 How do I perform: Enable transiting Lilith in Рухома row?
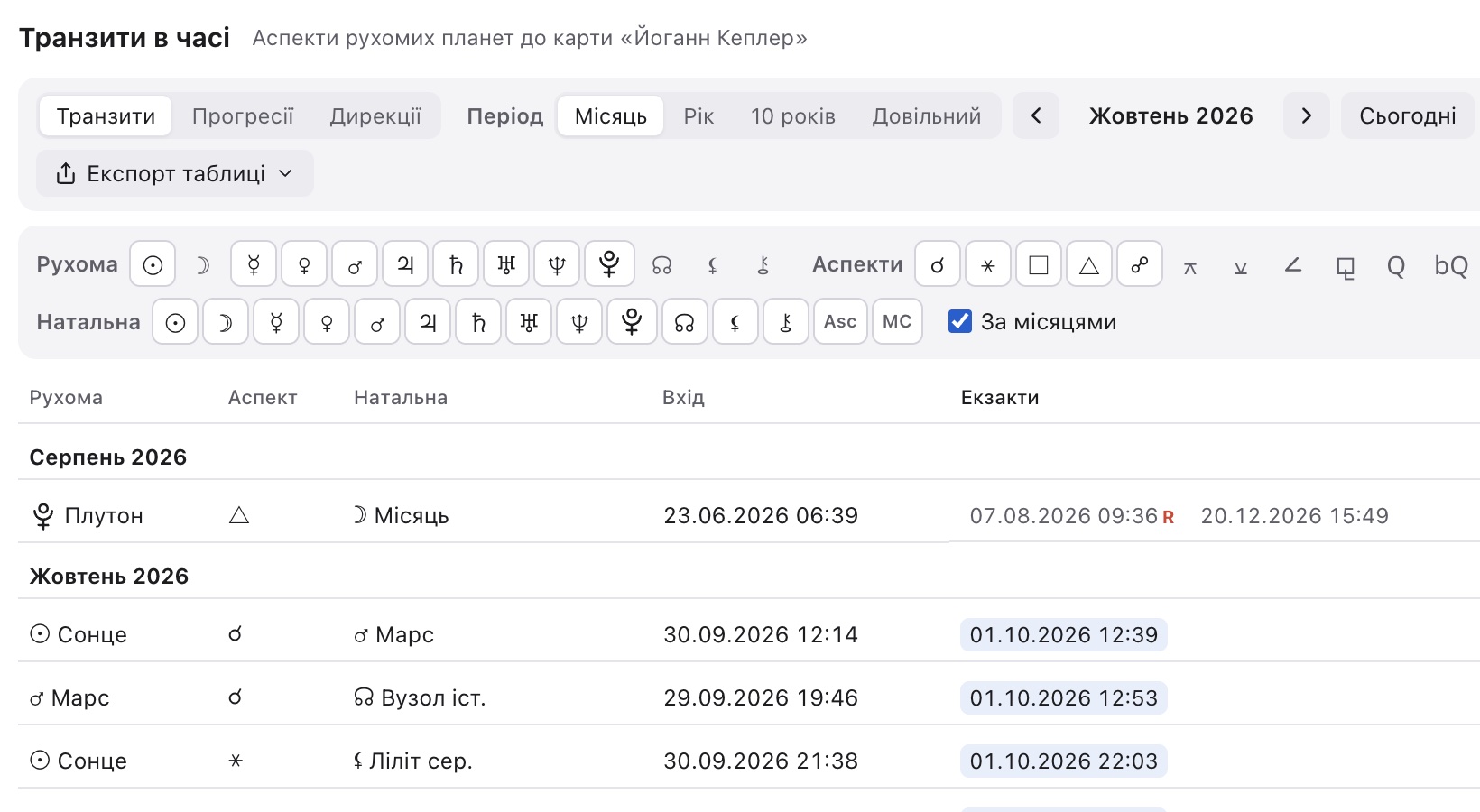tap(713, 264)
